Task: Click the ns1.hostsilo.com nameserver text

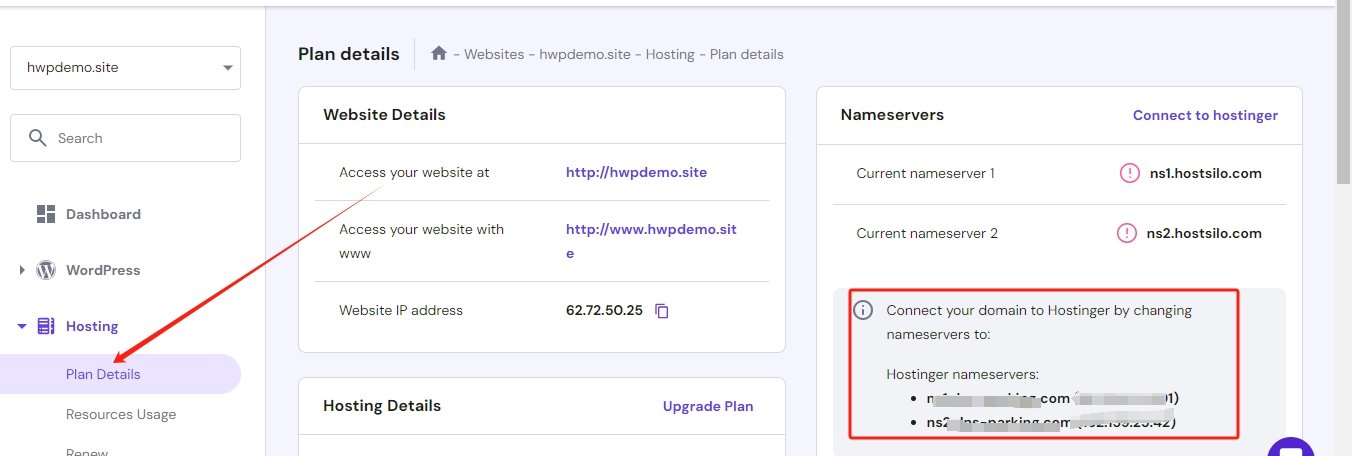Action: click(x=1206, y=173)
